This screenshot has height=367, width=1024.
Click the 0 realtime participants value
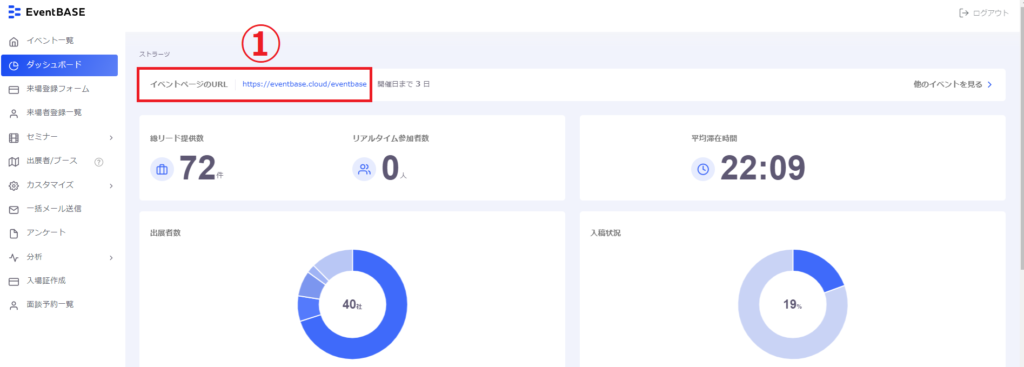390,169
